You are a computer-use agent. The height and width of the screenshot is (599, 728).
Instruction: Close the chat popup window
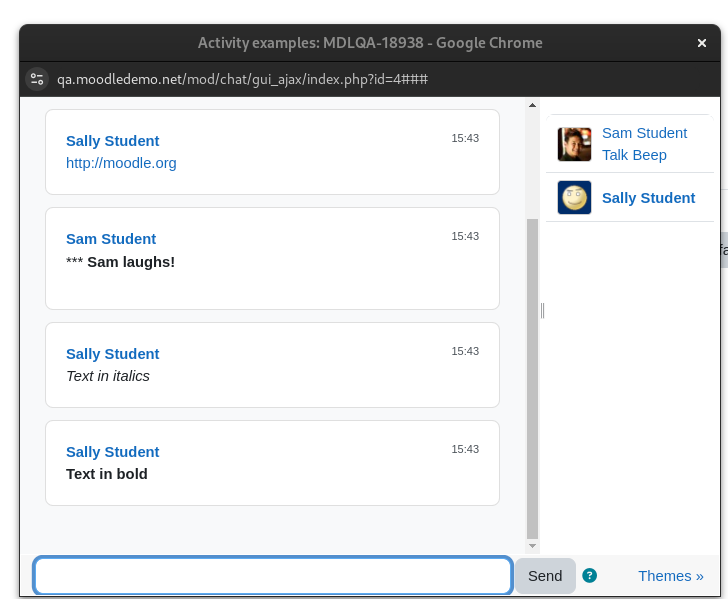[702, 43]
